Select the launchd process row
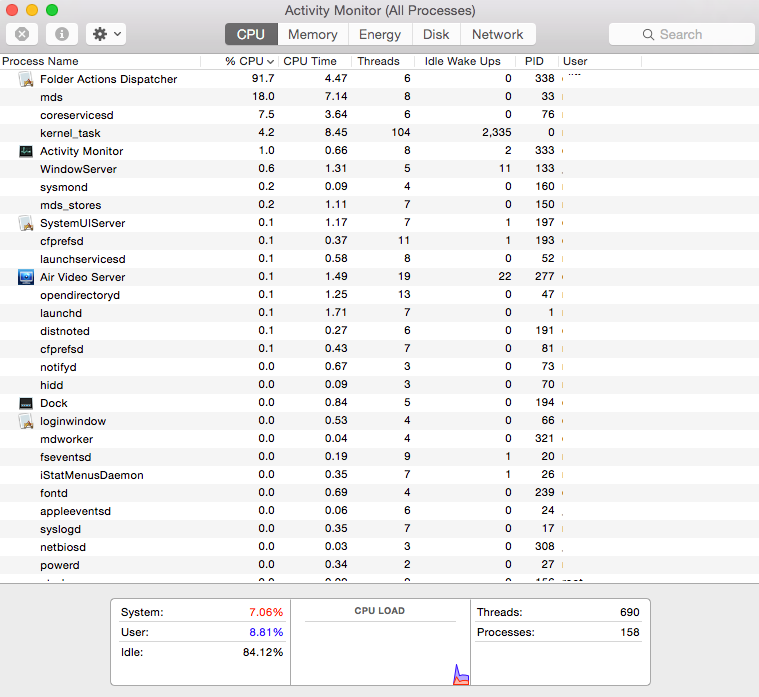This screenshot has width=759, height=697. (x=380, y=313)
